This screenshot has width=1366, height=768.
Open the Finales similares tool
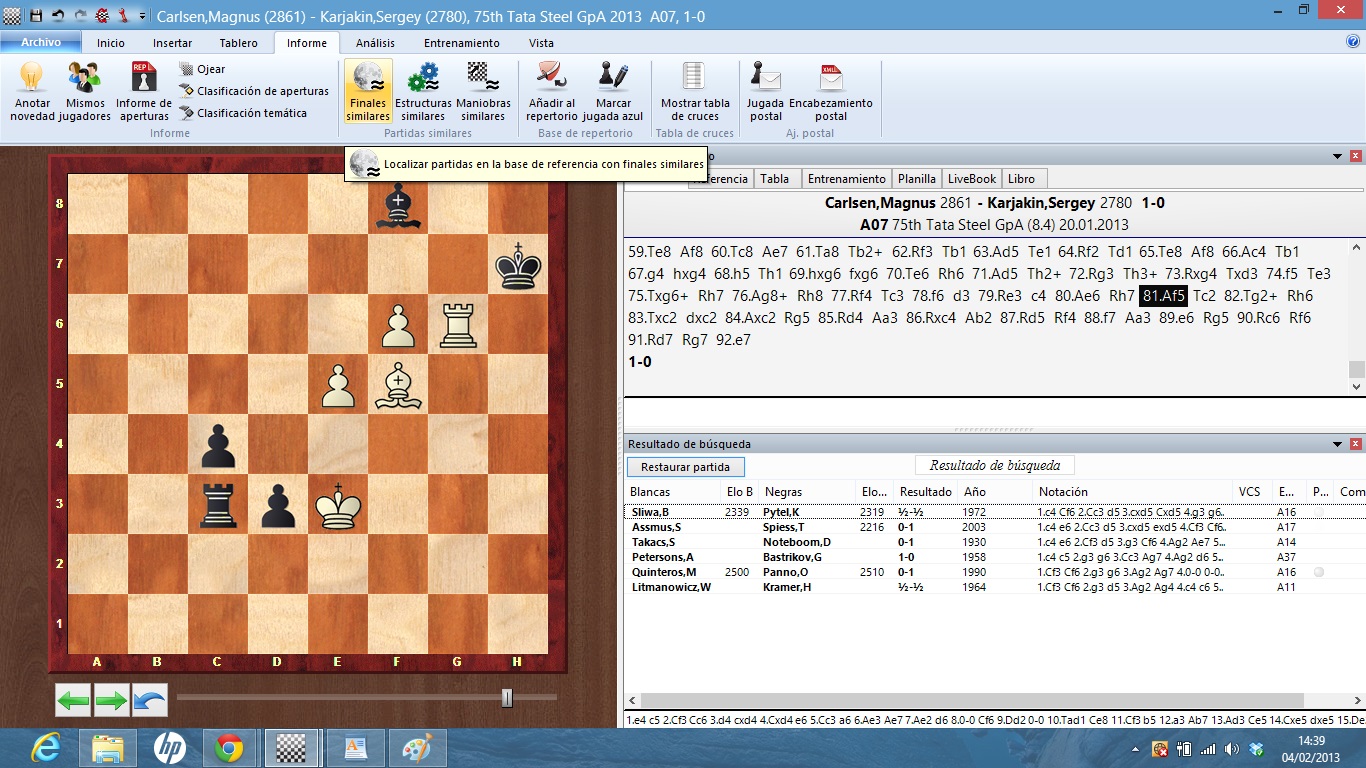(x=367, y=90)
